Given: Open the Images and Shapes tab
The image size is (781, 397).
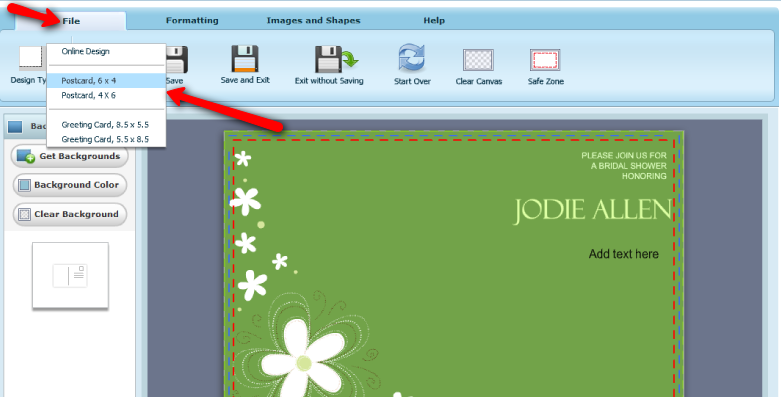Looking at the screenshot, I should [x=313, y=20].
